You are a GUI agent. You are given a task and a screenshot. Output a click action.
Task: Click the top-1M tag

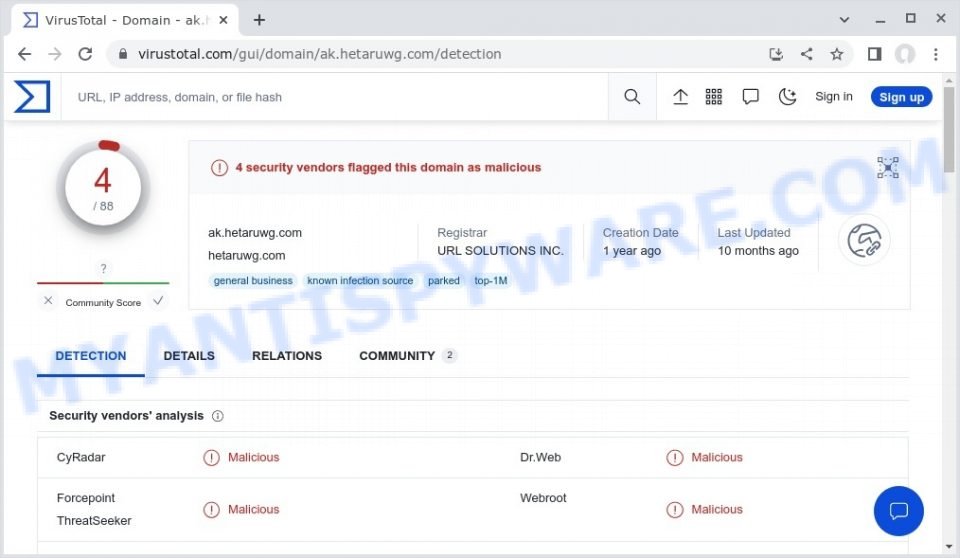click(x=490, y=281)
